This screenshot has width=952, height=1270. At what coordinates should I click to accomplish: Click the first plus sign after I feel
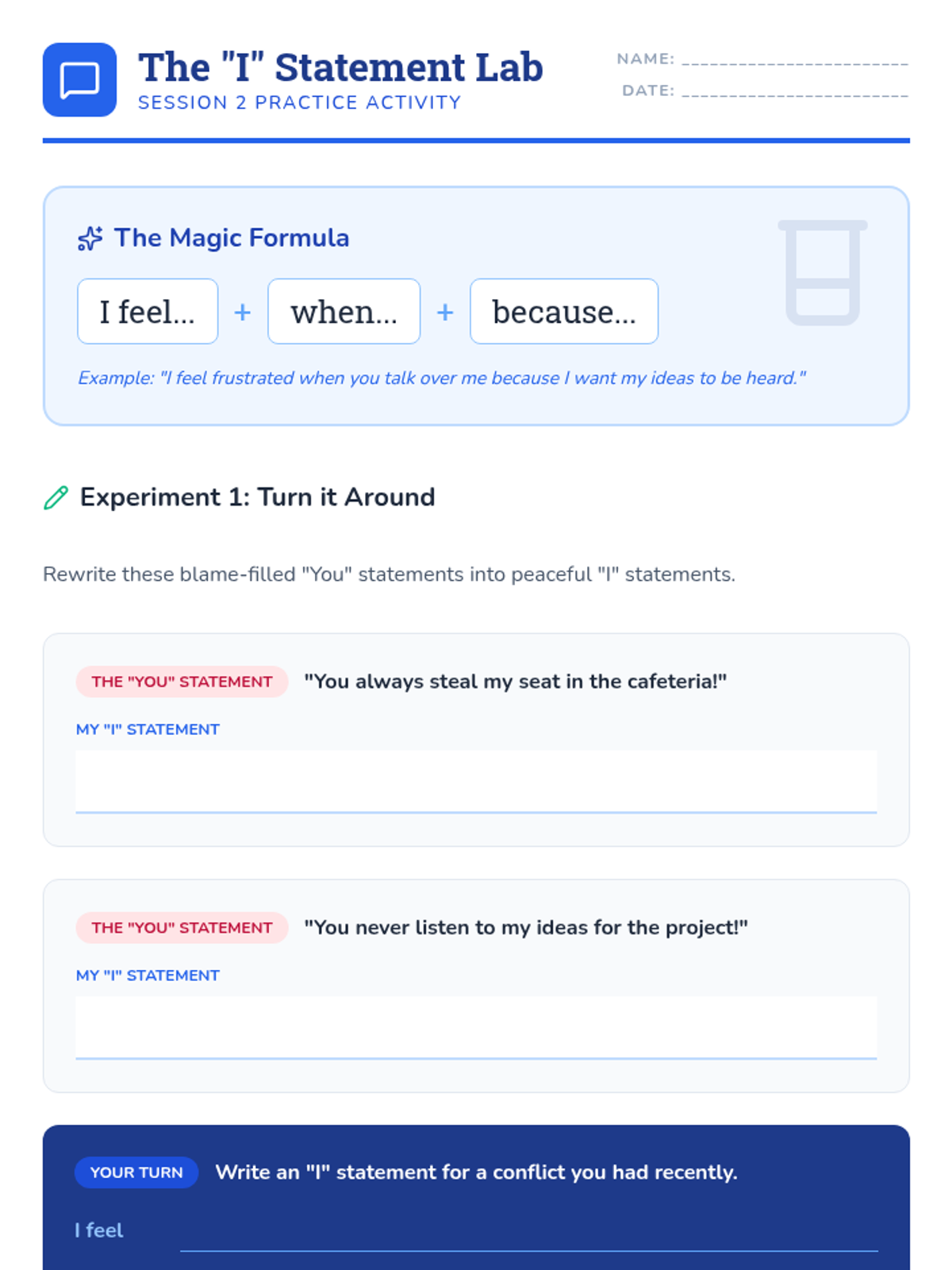[x=243, y=312]
